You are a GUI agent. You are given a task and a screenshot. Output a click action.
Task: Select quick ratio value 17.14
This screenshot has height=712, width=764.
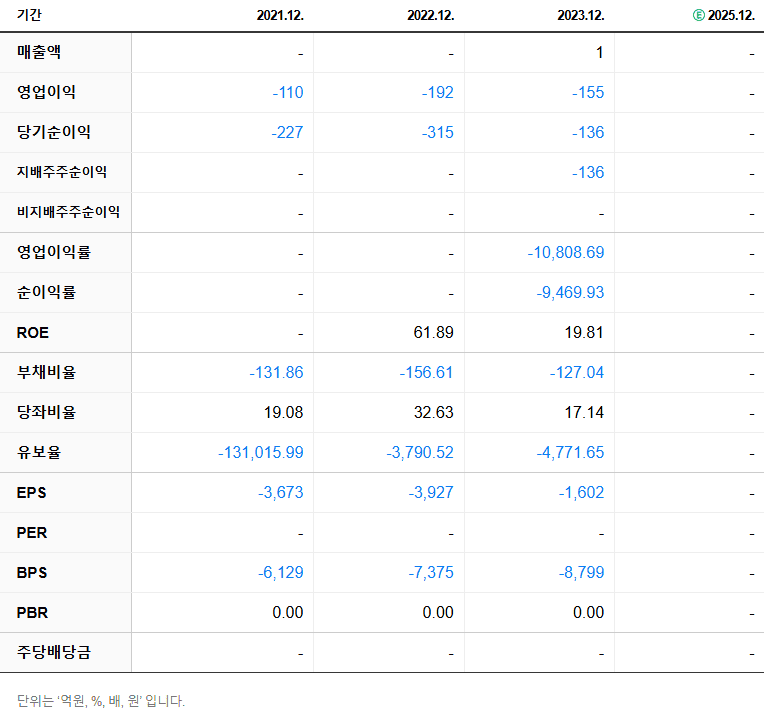click(x=584, y=412)
